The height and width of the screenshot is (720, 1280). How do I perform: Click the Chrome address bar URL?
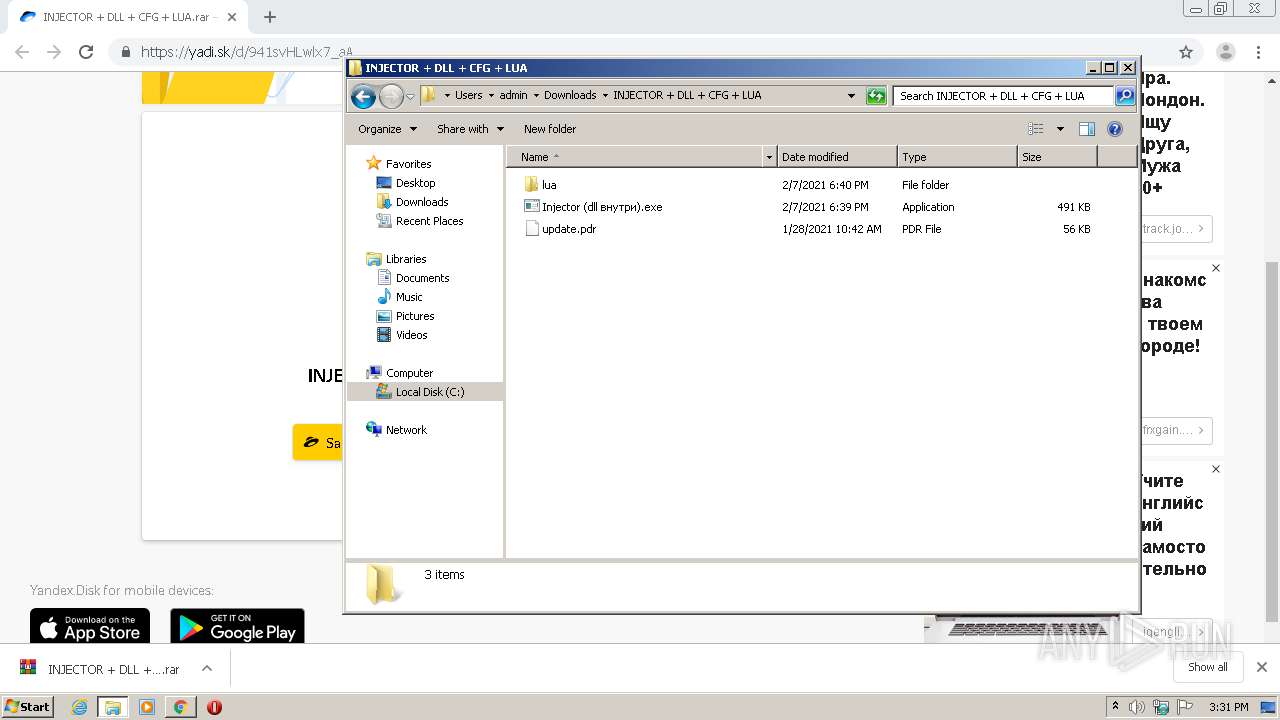click(246, 52)
